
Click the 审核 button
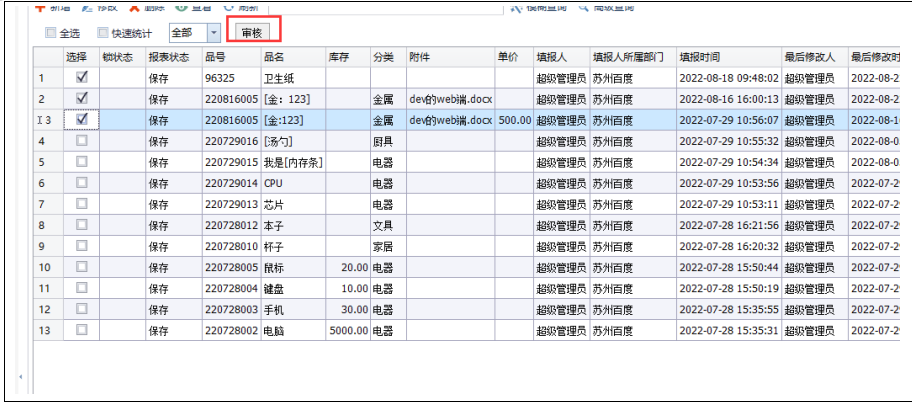pos(251,33)
